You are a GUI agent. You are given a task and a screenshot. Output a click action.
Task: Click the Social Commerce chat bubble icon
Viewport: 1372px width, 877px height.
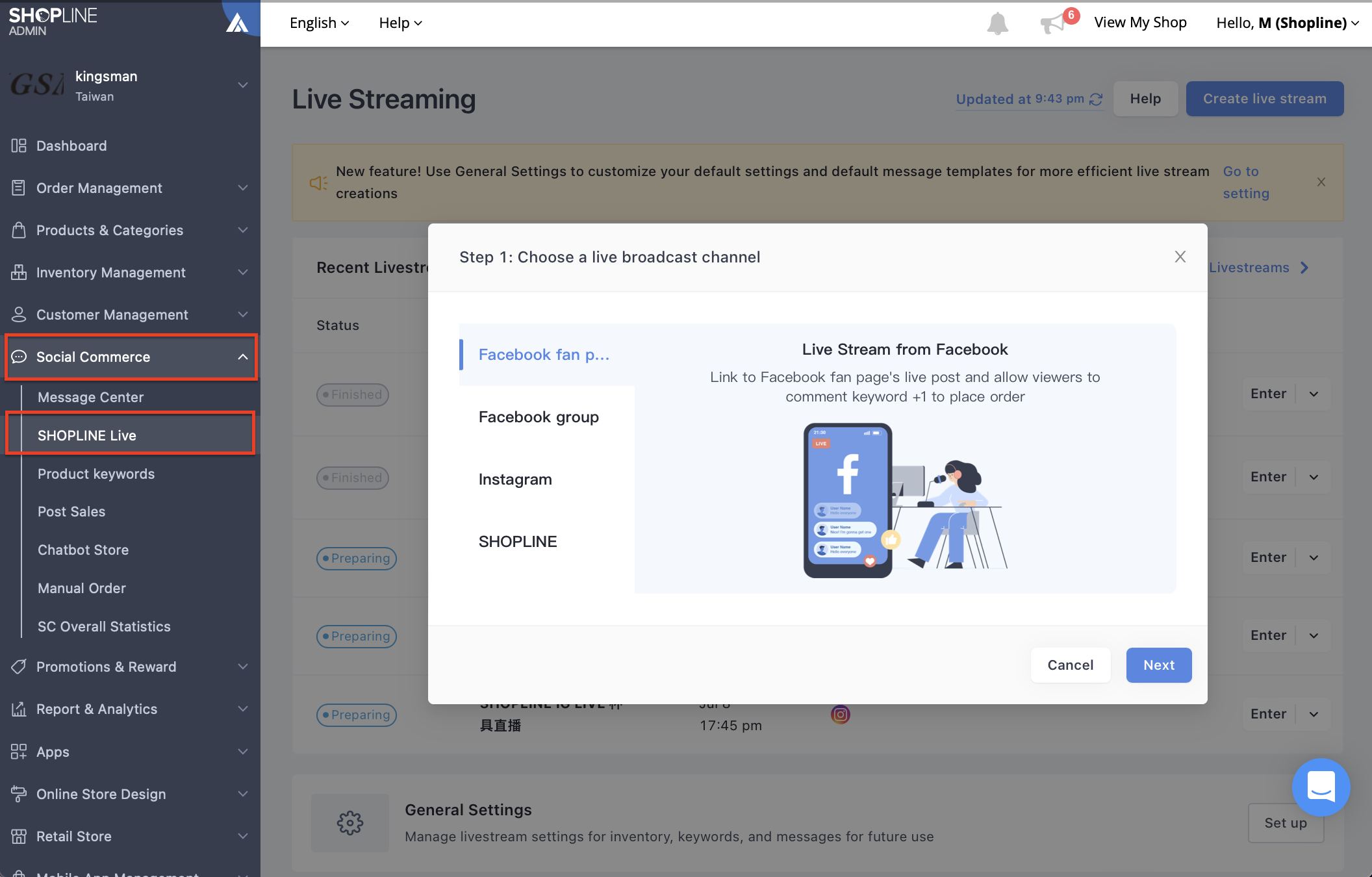(x=19, y=357)
